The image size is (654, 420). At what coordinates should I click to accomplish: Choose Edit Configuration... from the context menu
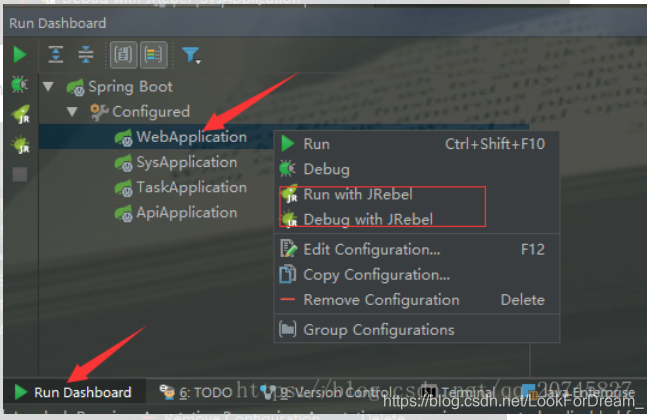[416, 249]
